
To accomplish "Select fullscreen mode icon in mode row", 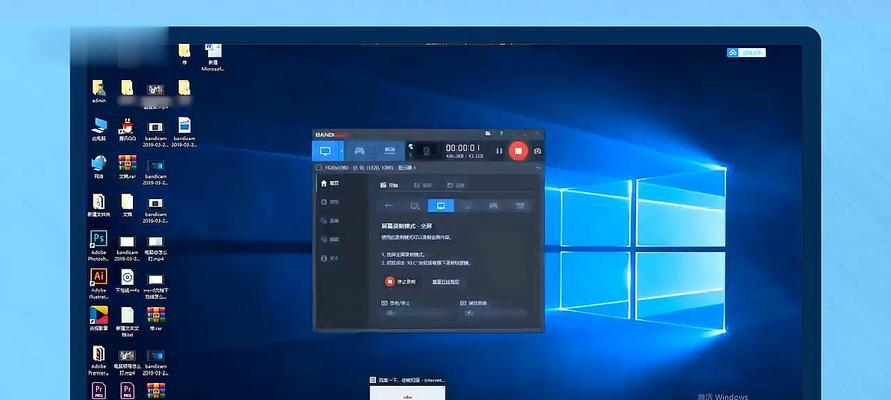I will pyautogui.click(x=440, y=206).
